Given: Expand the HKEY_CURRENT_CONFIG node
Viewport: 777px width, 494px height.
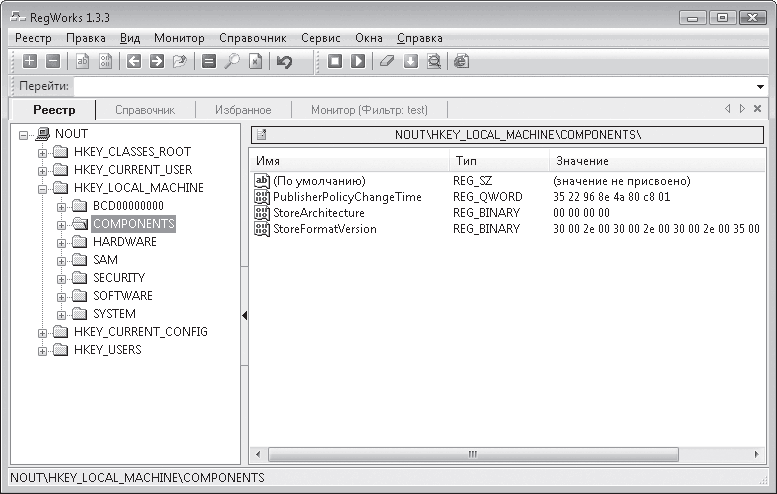Looking at the screenshot, I should (x=43, y=333).
